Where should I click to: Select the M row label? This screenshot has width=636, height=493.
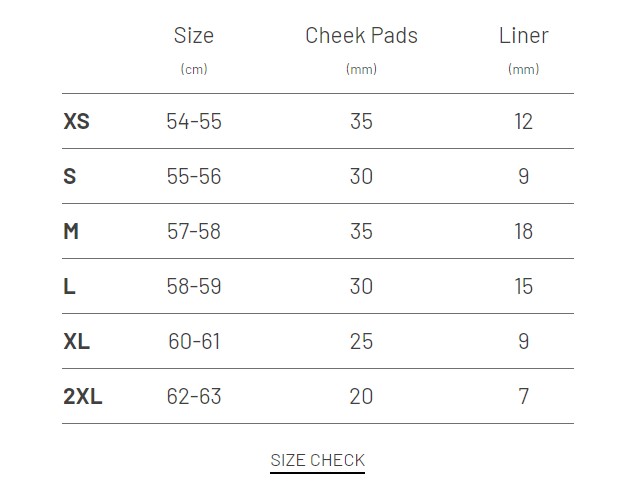point(71,231)
